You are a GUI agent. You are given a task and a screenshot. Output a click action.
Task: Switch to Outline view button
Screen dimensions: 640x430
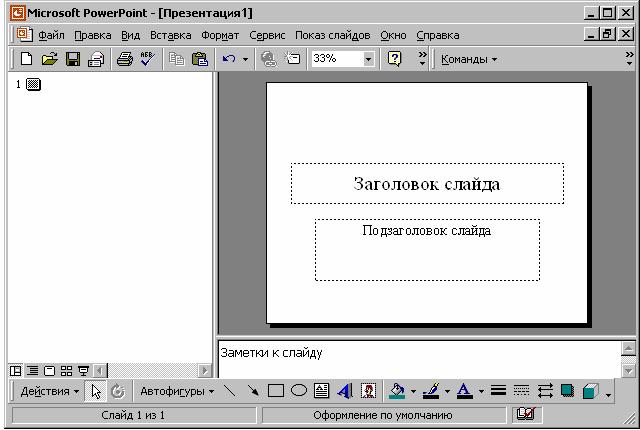coord(32,370)
